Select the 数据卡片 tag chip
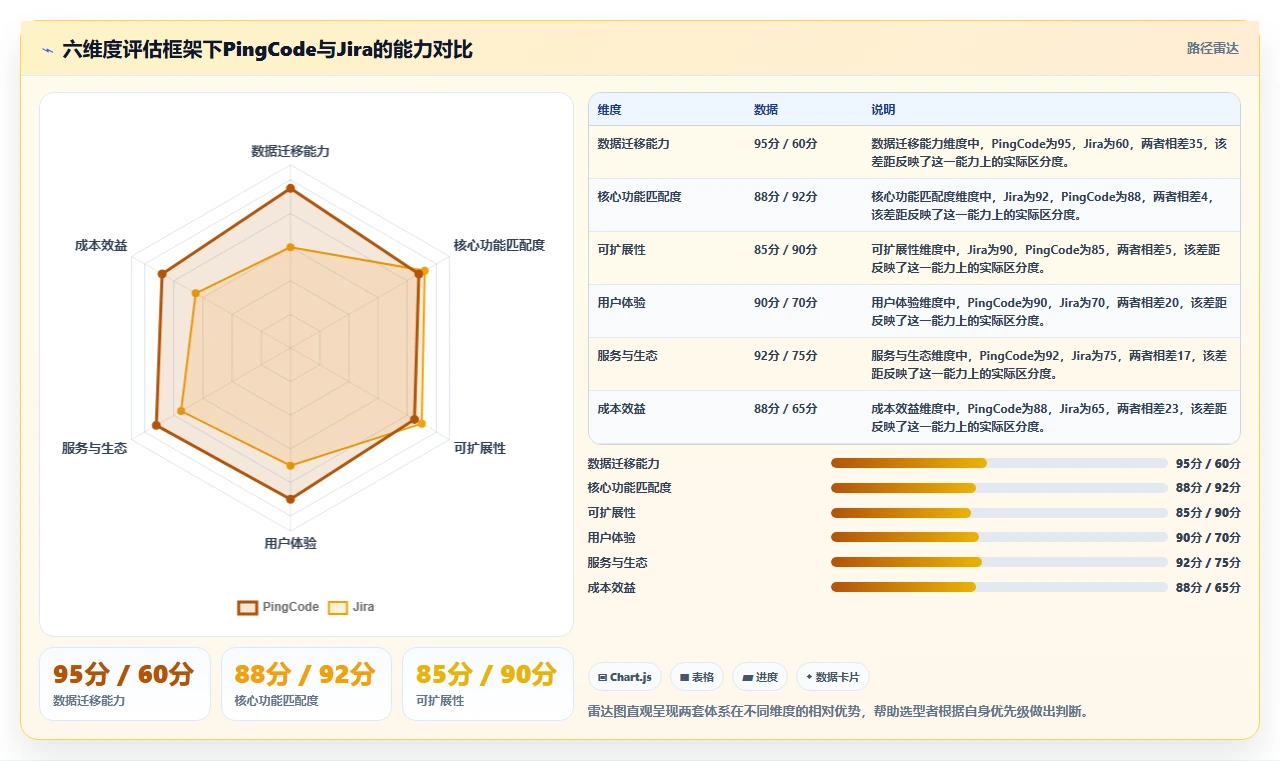Screen dimensions: 1280x761 (x=832, y=677)
